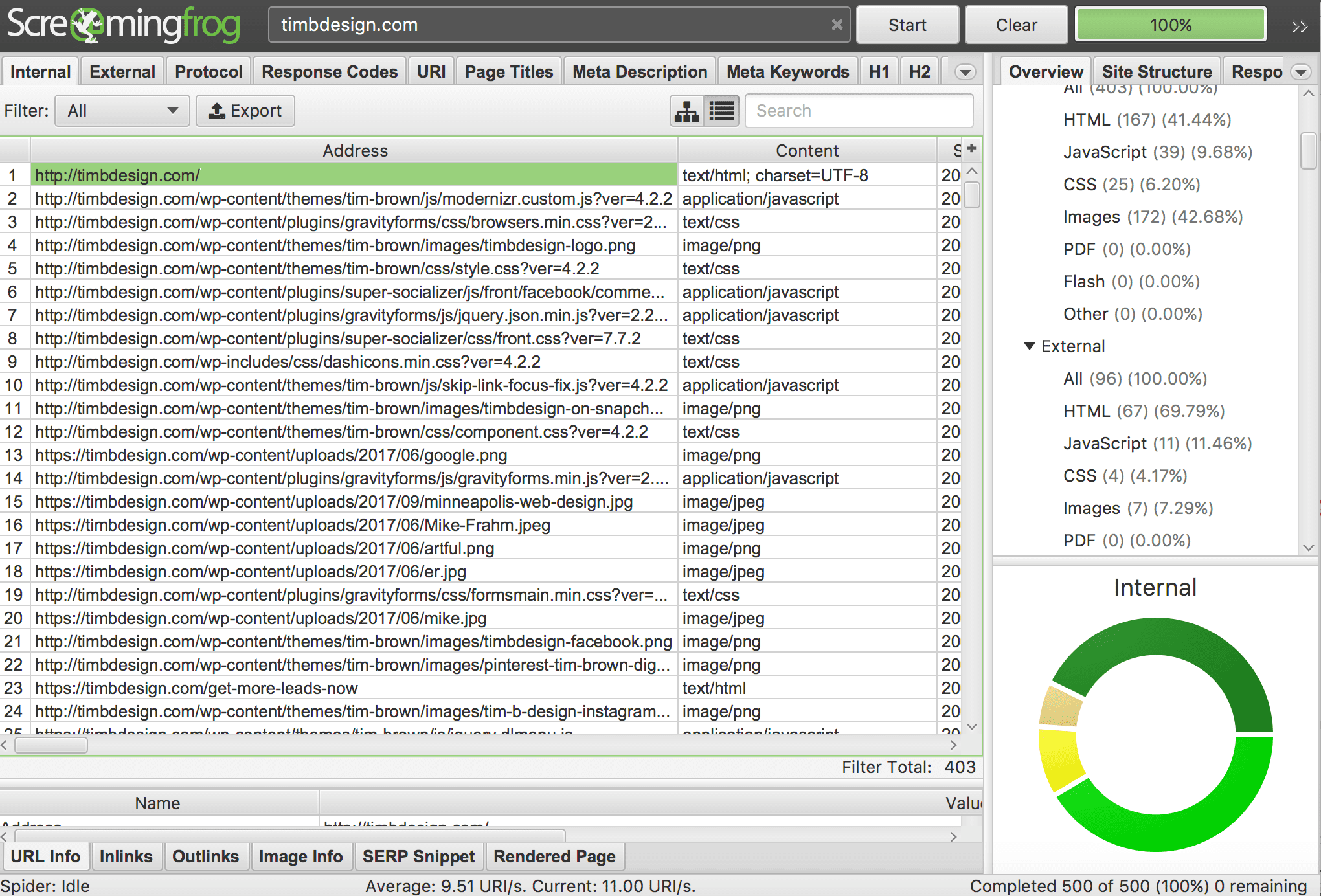Click the Export upload icon button
The height and width of the screenshot is (896, 1321).
click(x=245, y=111)
